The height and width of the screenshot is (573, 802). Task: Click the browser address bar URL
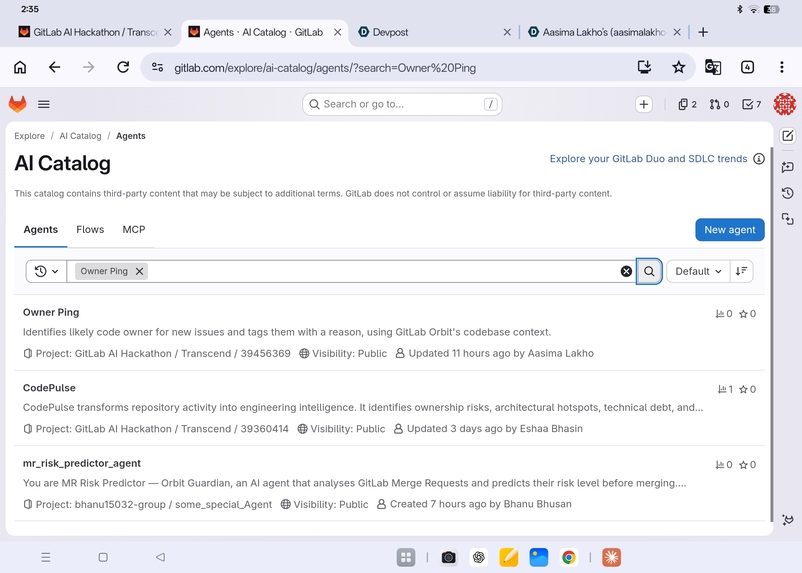point(325,68)
